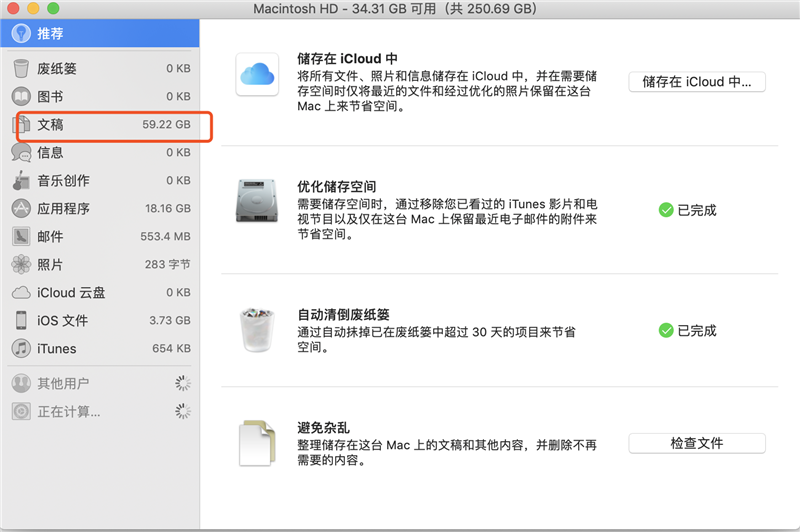Click the 废纸篓 trash icon in sidebar
This screenshot has width=800, height=532.
pos(21,68)
